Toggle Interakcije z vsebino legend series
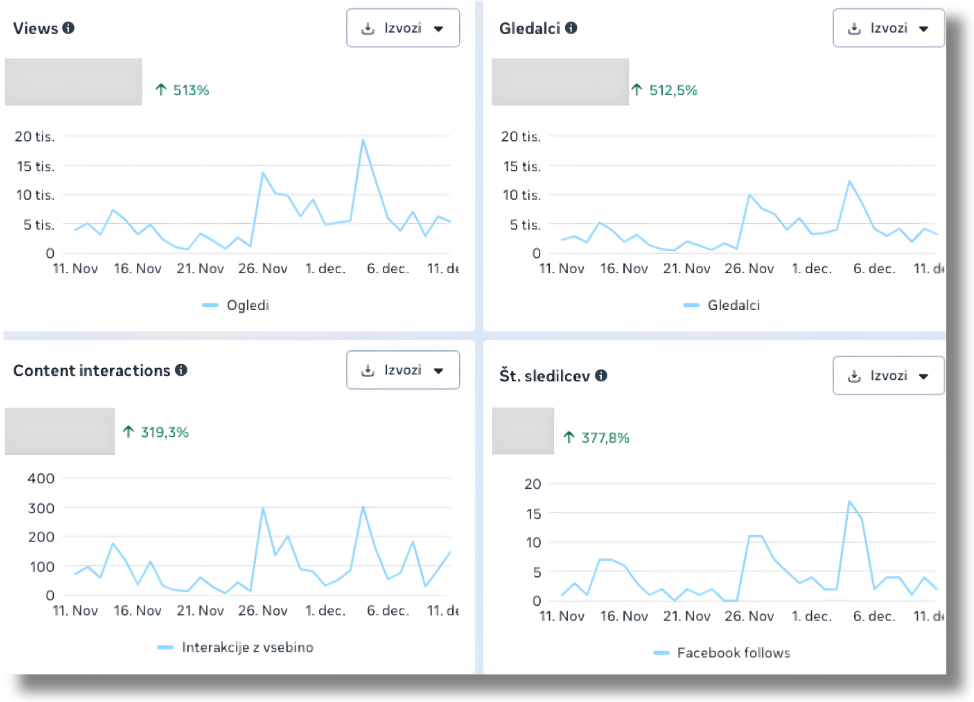This screenshot has height=702, width=974. (235, 647)
